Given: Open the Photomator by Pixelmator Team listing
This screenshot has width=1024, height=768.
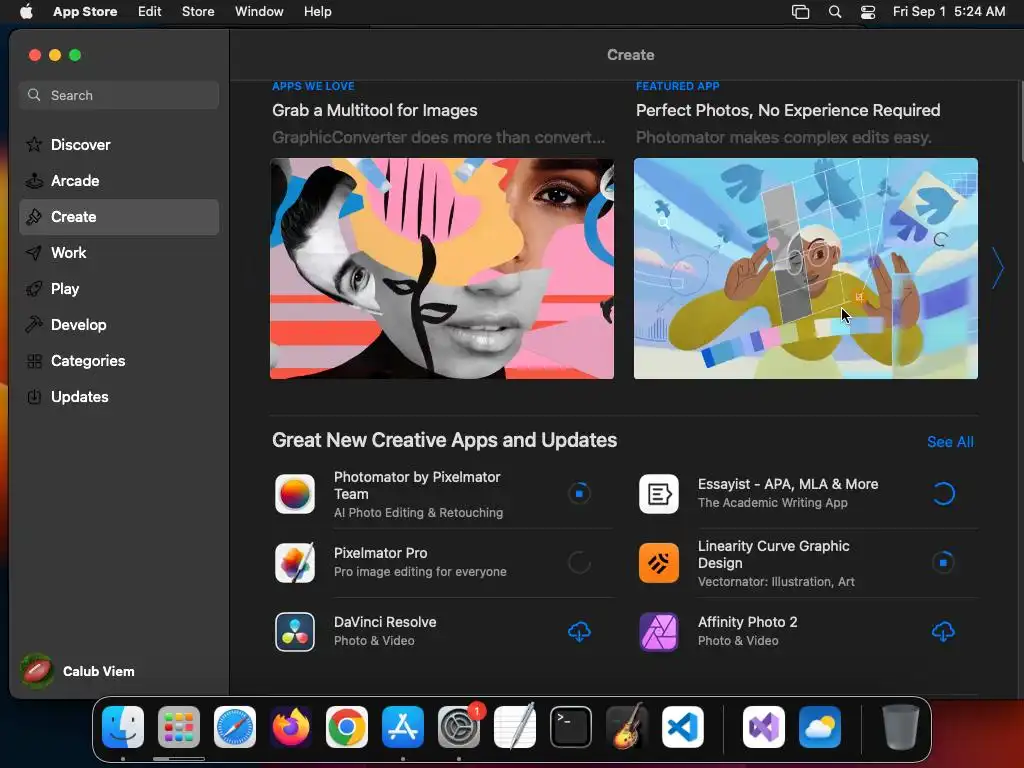Looking at the screenshot, I should click(417, 485).
